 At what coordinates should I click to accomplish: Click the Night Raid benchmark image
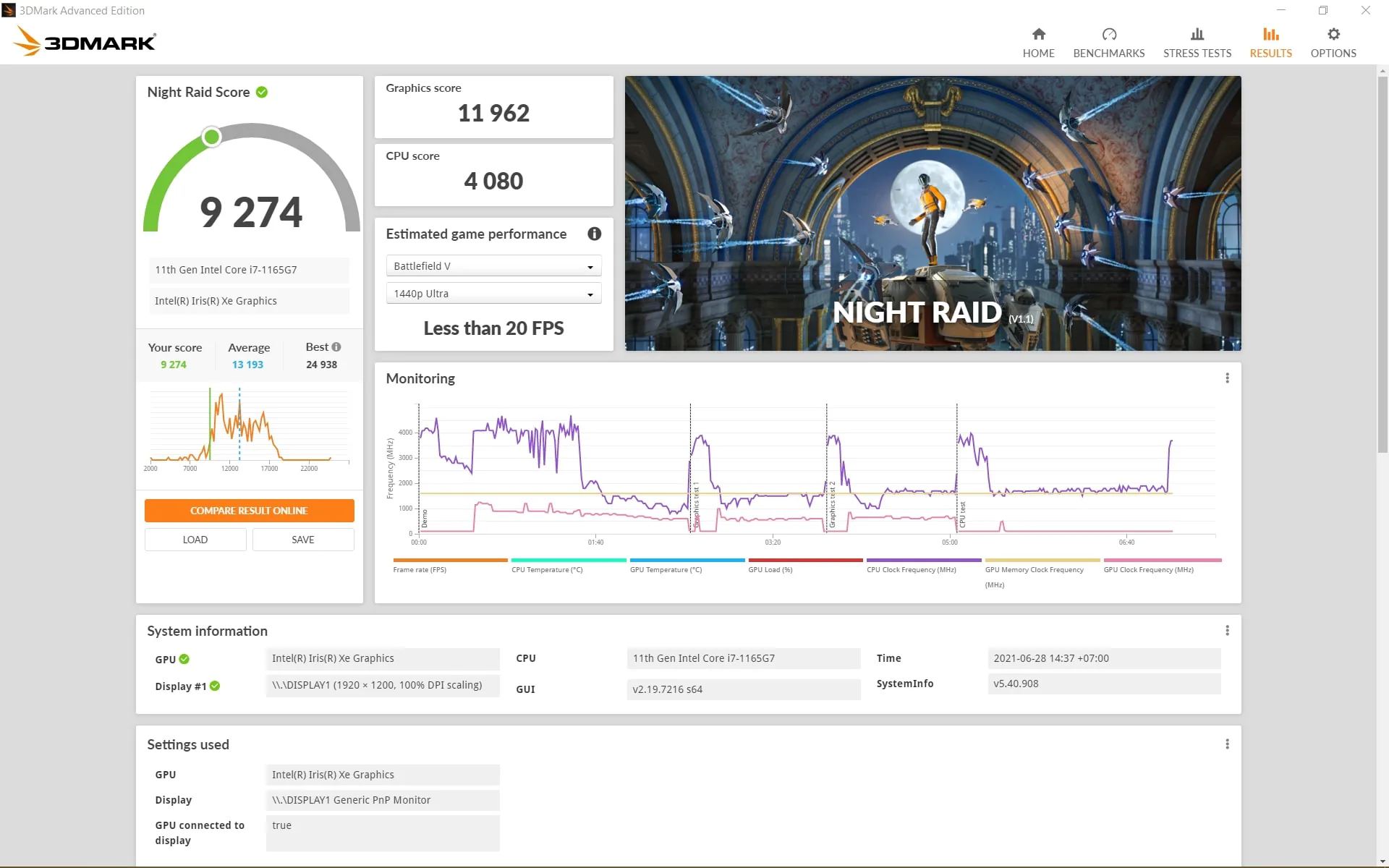pos(933,213)
